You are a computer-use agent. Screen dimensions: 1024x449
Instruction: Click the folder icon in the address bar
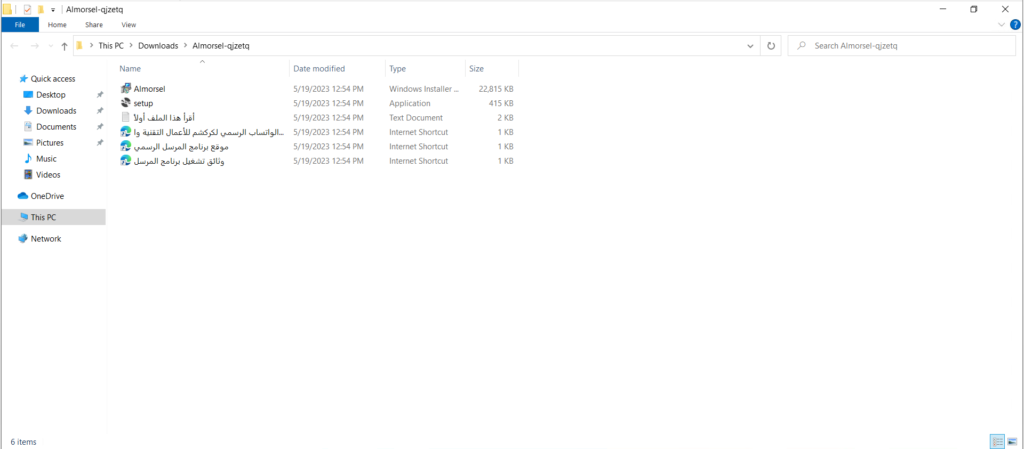80,46
